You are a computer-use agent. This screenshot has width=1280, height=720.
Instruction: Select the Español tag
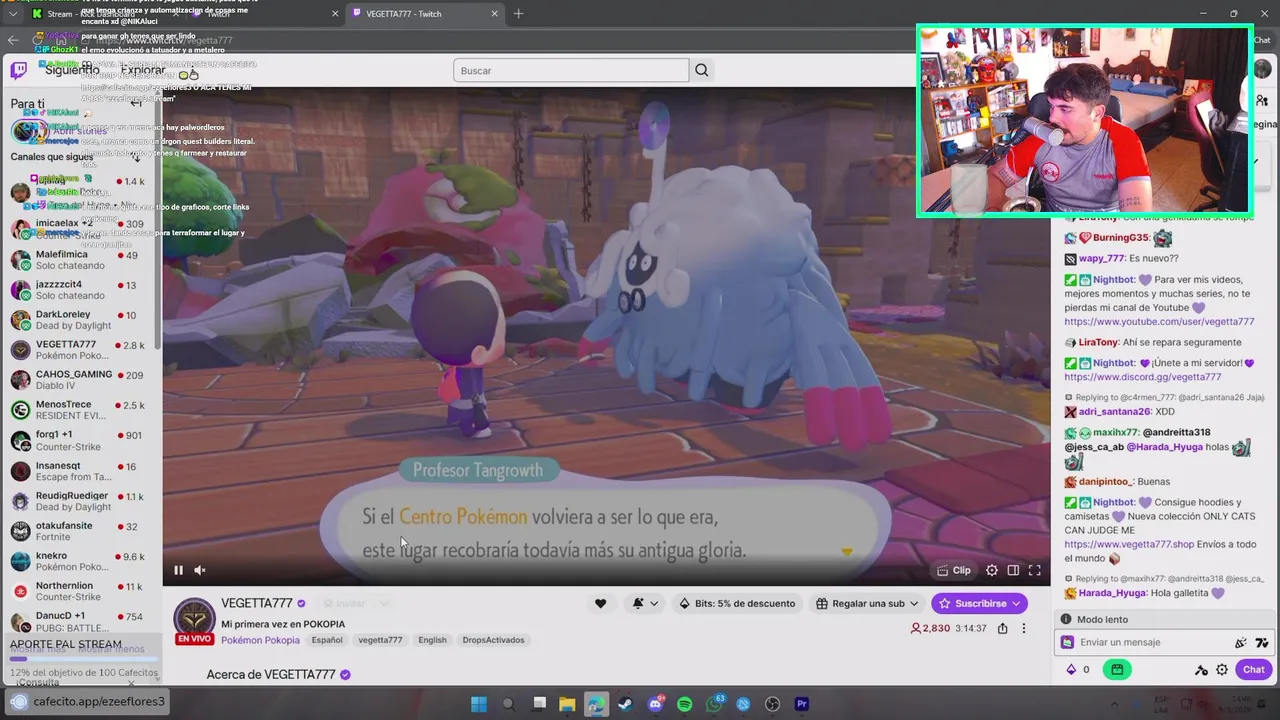coord(327,640)
